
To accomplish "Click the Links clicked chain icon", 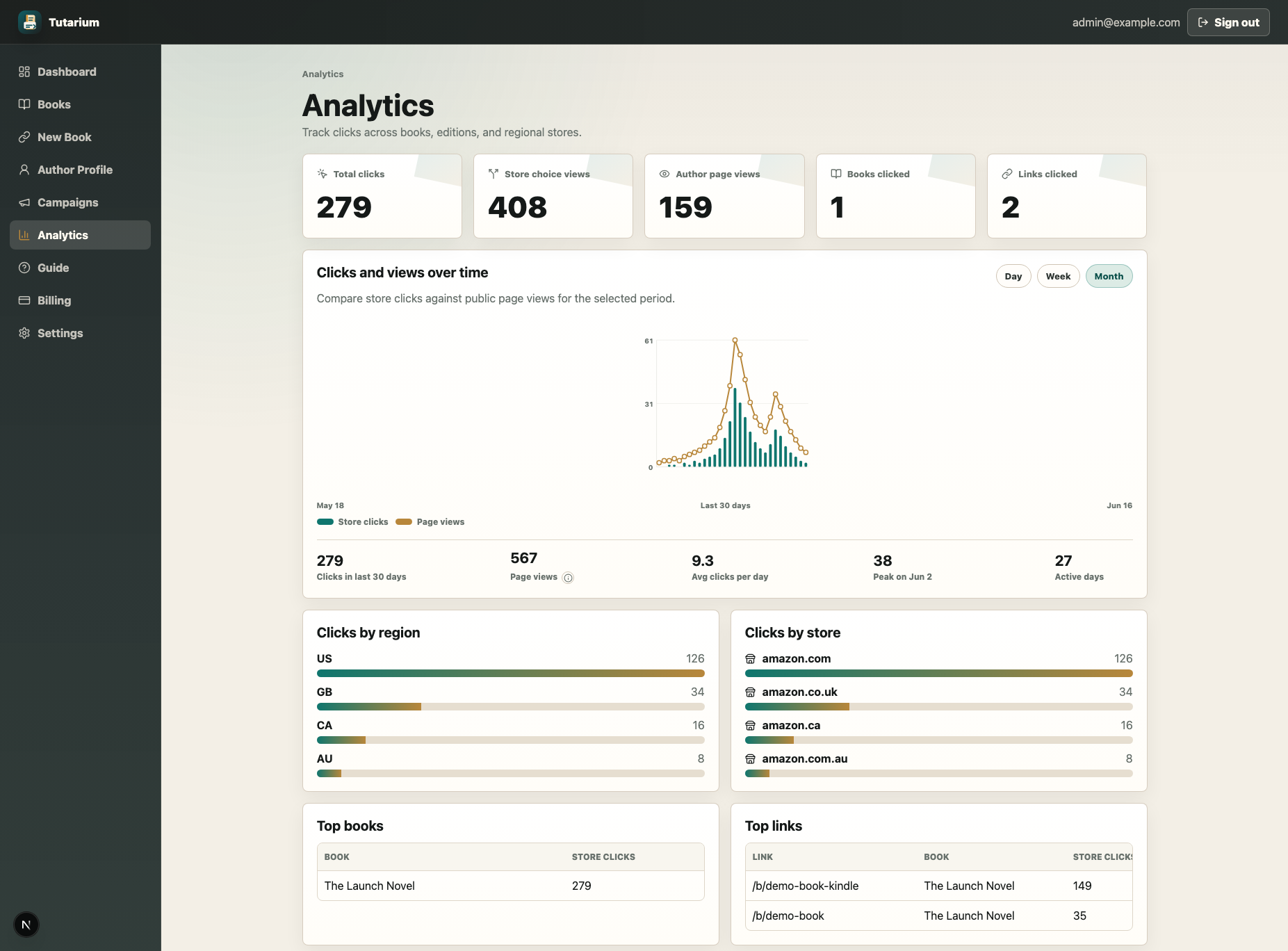I will point(1007,174).
